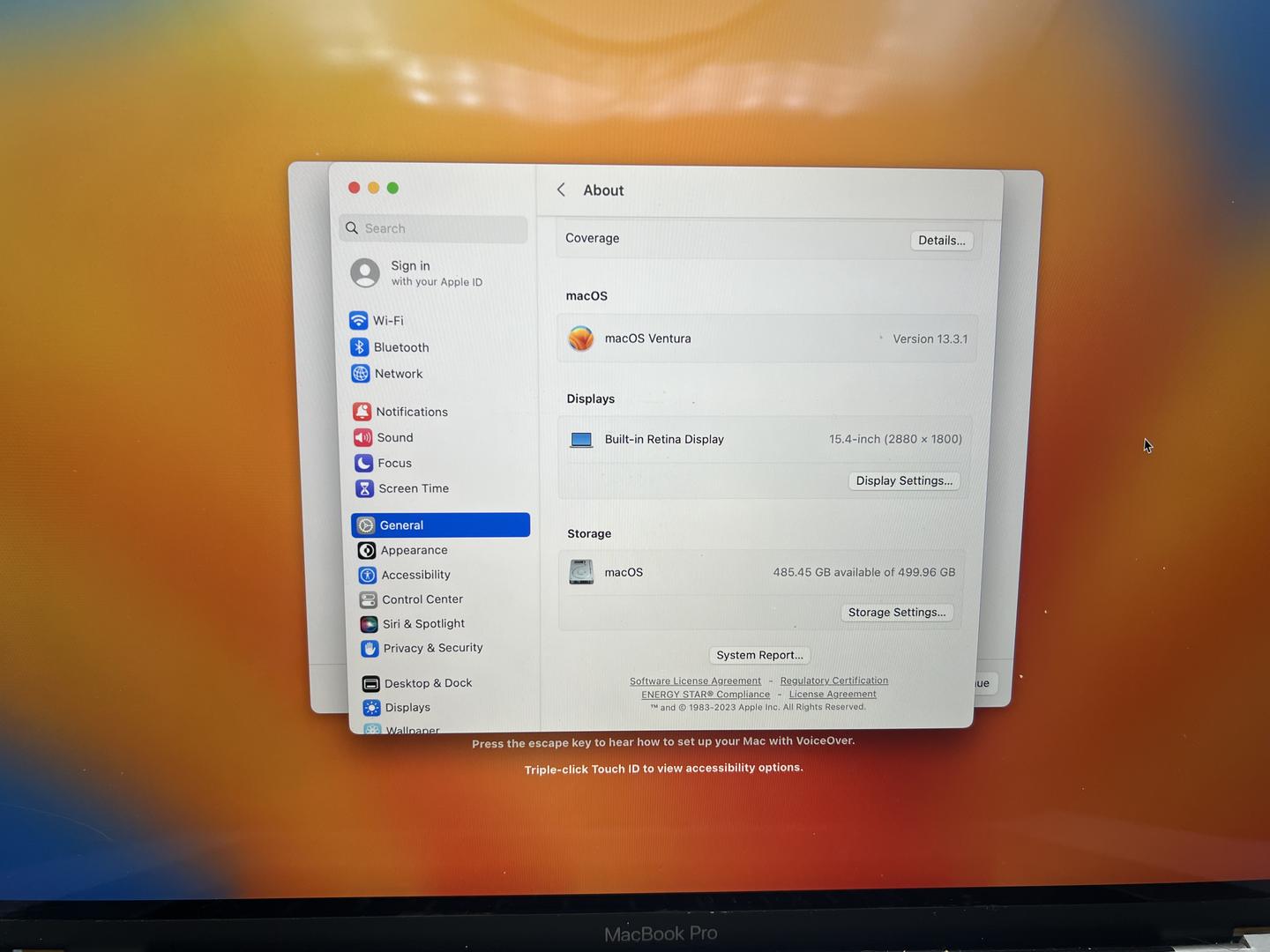Screen dimensions: 1270x952
Task: Open Notifications via bell icon
Action: (362, 412)
